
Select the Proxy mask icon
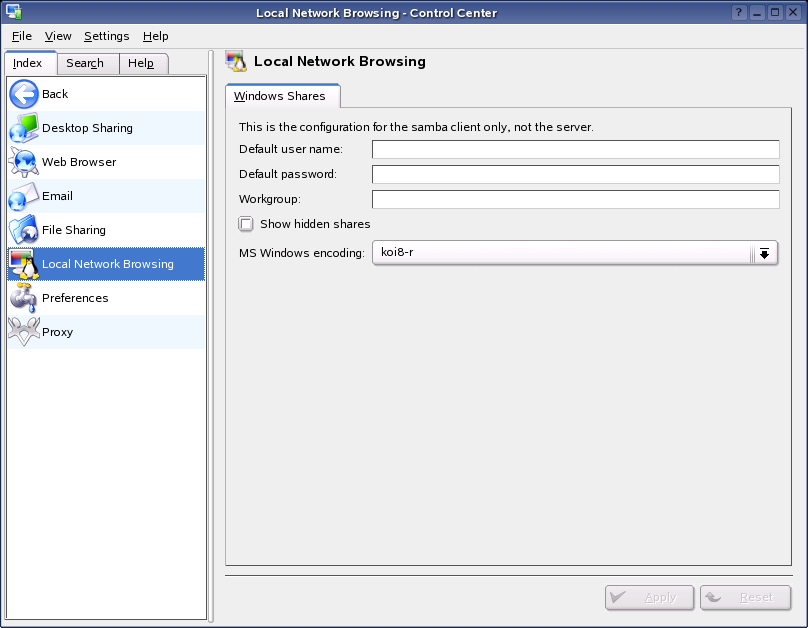pyautogui.click(x=24, y=332)
